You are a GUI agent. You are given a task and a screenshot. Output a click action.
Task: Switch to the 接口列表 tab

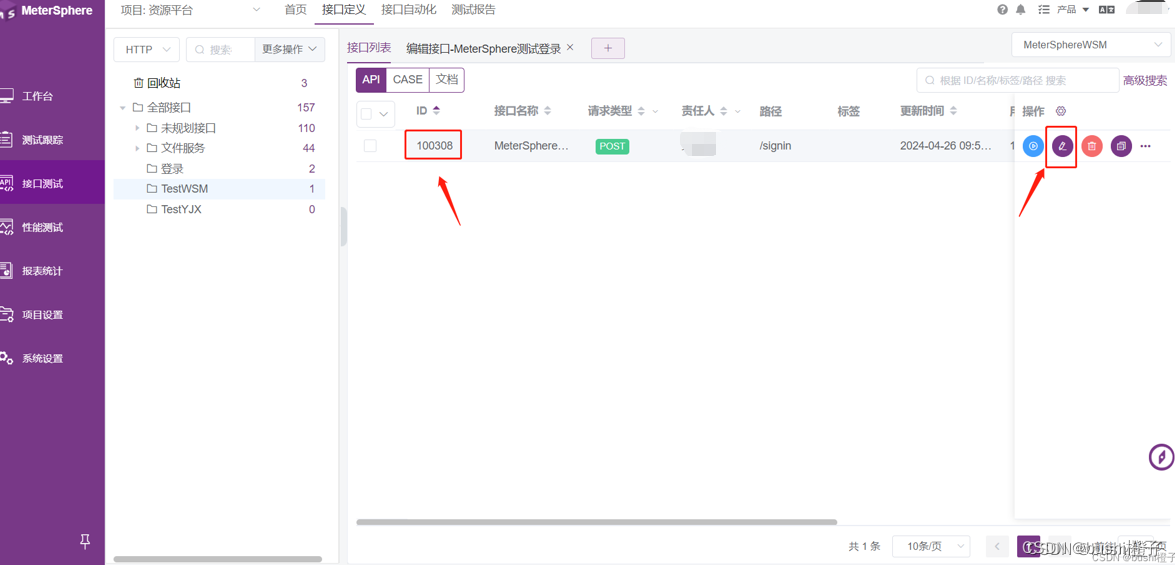(x=369, y=48)
